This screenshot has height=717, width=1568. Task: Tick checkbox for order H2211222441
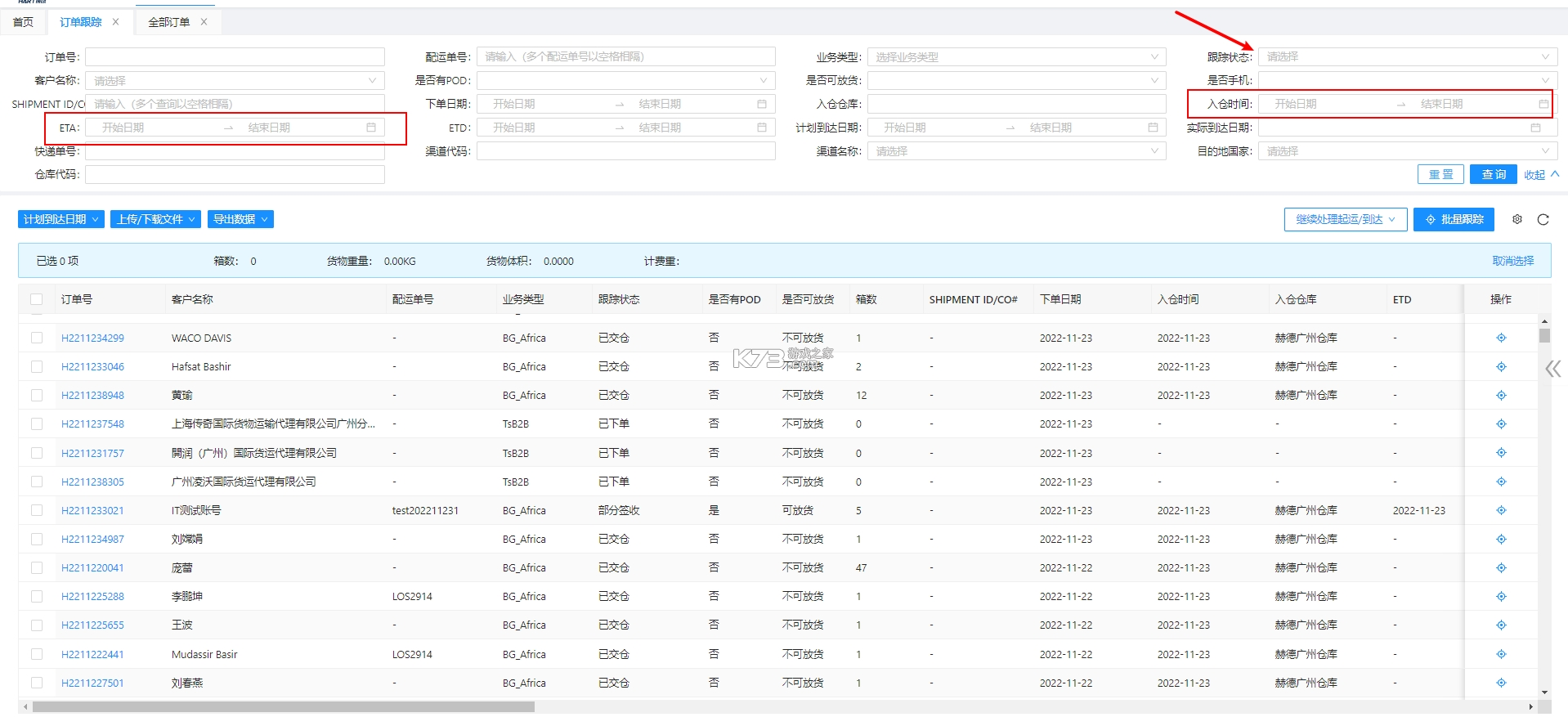37,654
